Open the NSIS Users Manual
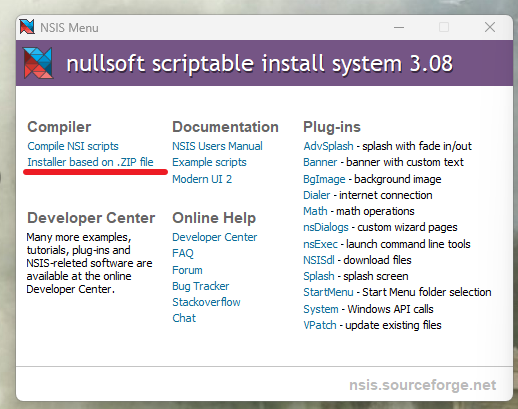This screenshot has height=409, width=518. [217, 146]
